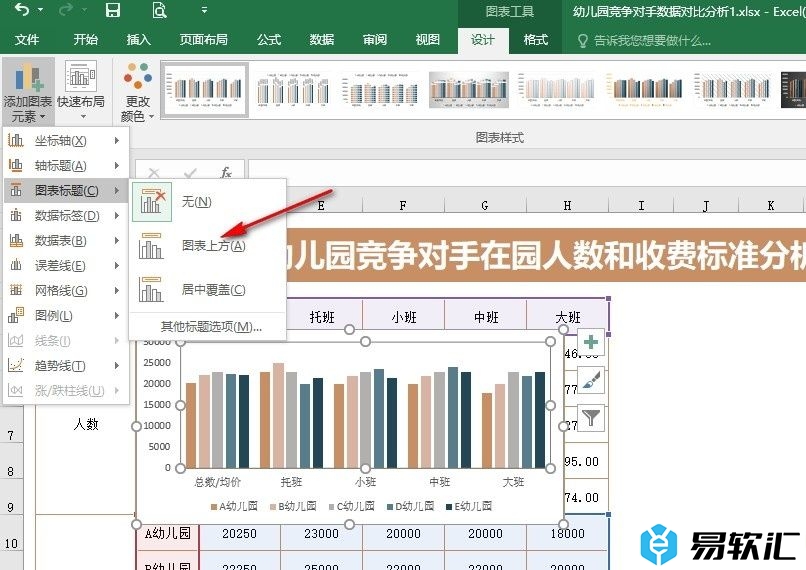Open the 文件 menu tab

[x=27, y=40]
